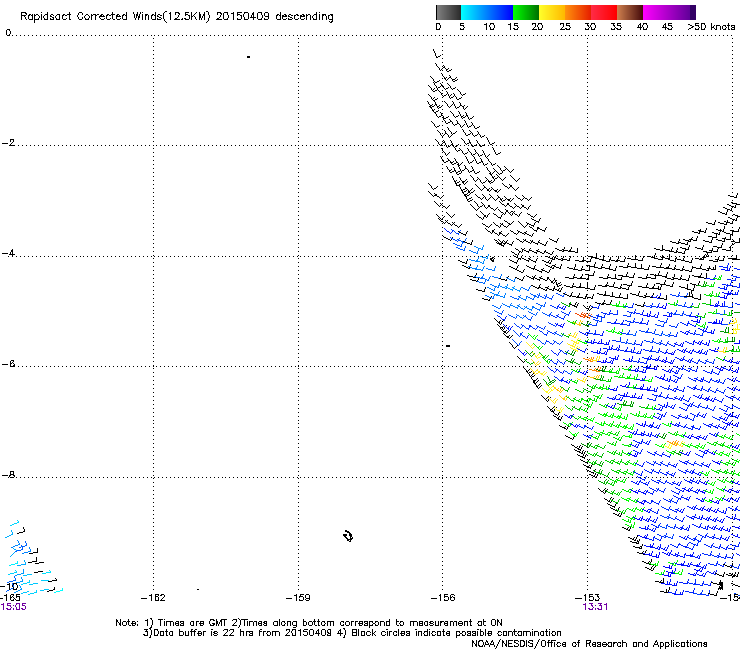Click the orange 25-30 knots legend swatch
Screen dimensions: 740x650
(x=578, y=12)
